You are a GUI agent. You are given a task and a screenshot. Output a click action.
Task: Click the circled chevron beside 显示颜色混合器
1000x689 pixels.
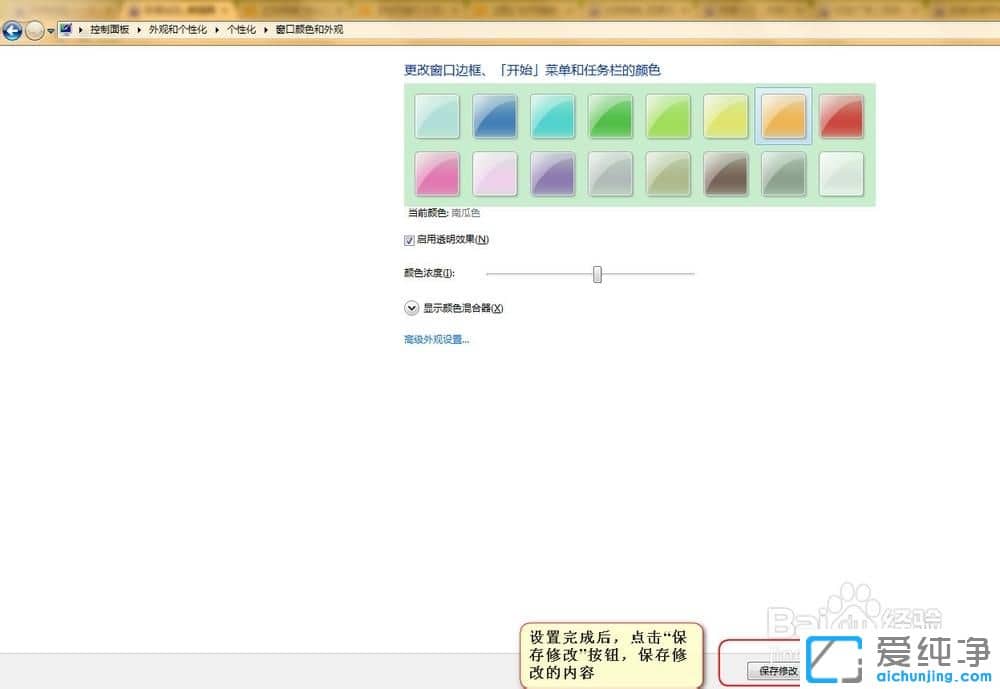[x=410, y=307]
